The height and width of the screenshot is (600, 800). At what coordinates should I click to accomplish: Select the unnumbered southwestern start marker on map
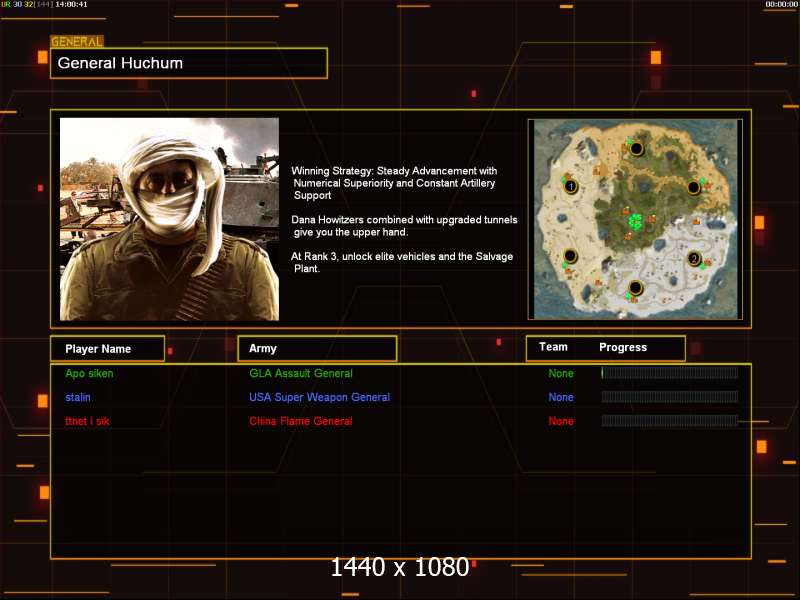570,255
